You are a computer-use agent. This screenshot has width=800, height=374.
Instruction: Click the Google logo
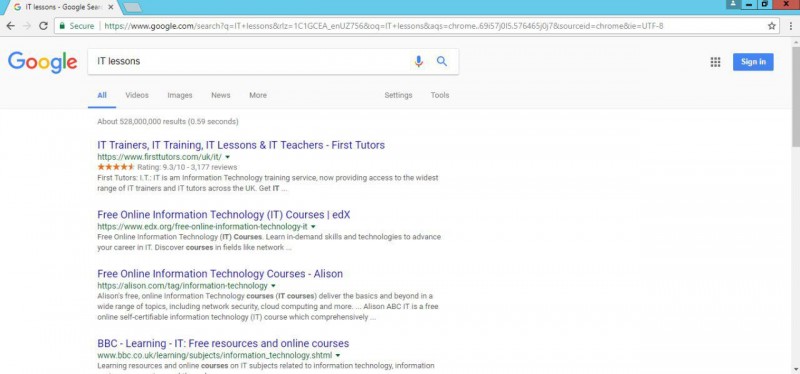pos(43,62)
